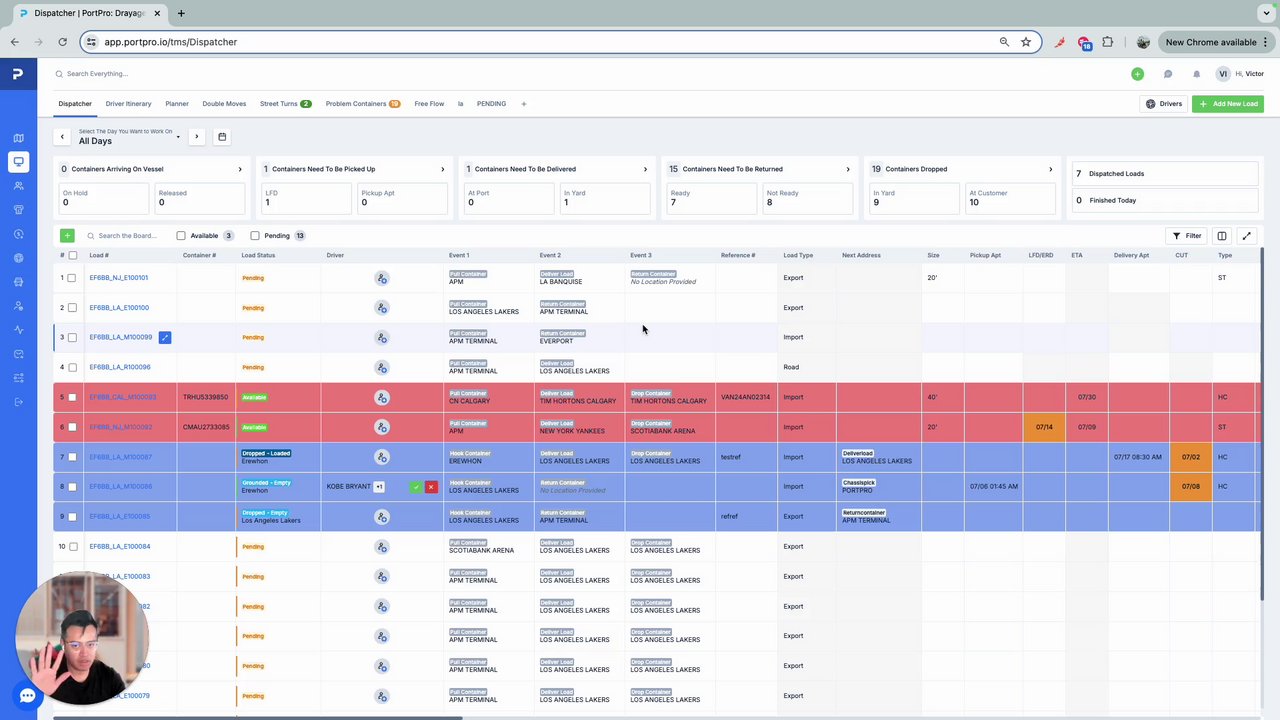Open the Drivers button
The height and width of the screenshot is (720, 1280).
(1163, 104)
